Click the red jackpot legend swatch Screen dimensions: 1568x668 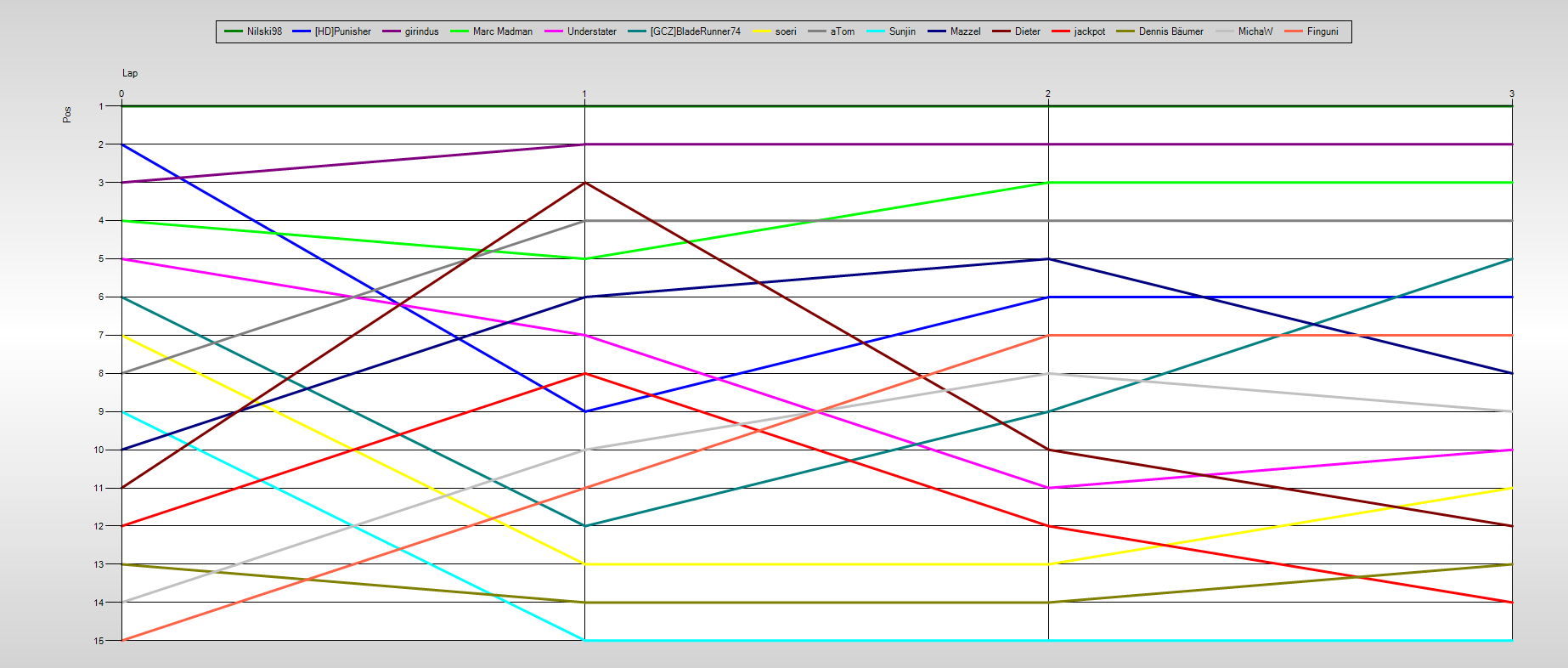coord(1061,31)
